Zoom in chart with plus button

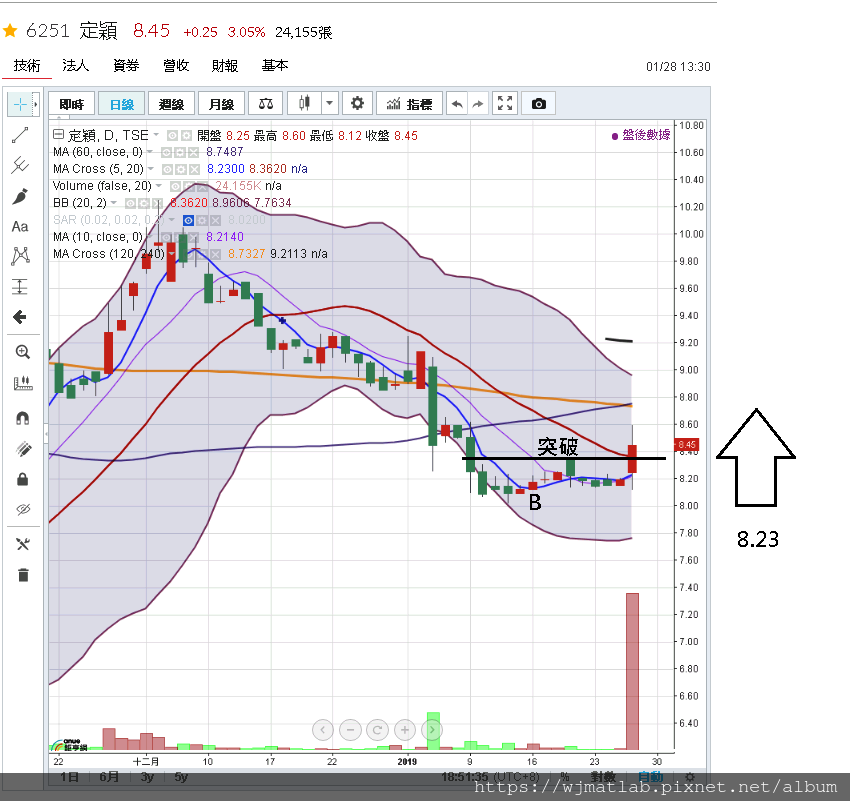404,730
